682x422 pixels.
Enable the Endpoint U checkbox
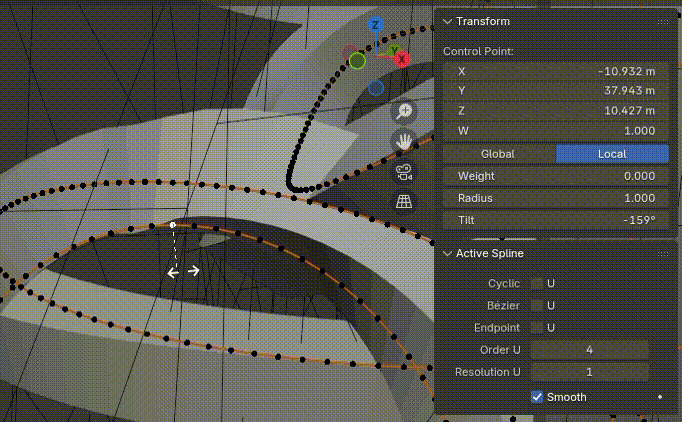point(537,327)
